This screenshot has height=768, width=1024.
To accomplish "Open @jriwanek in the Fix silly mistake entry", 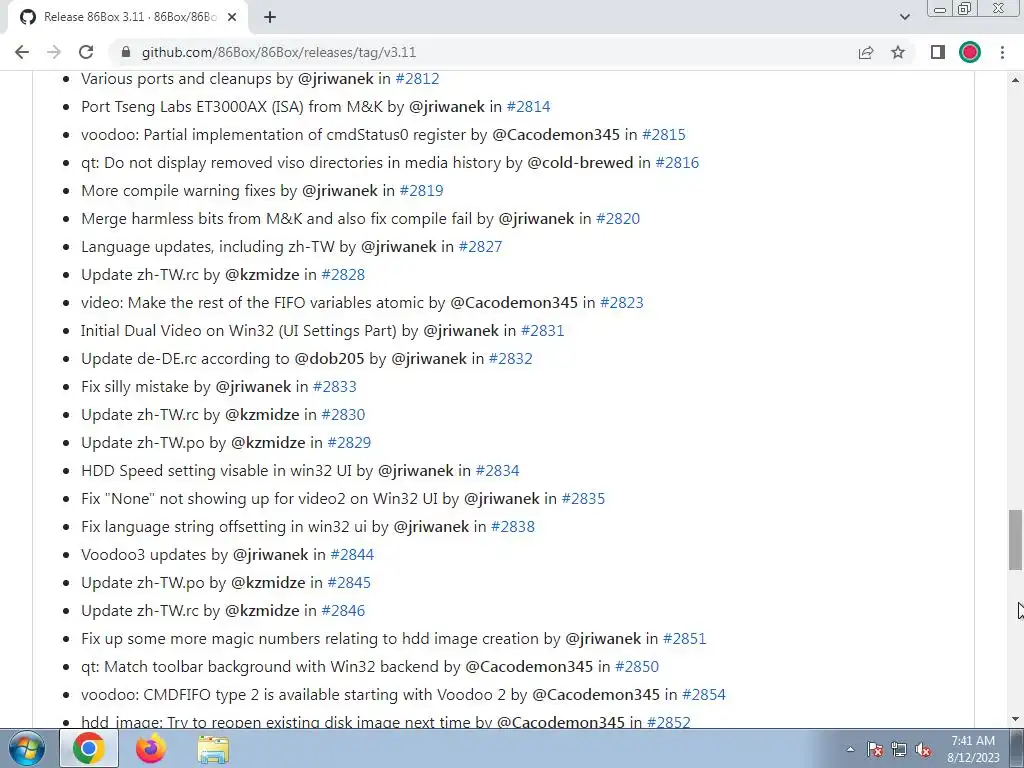I will point(253,387).
